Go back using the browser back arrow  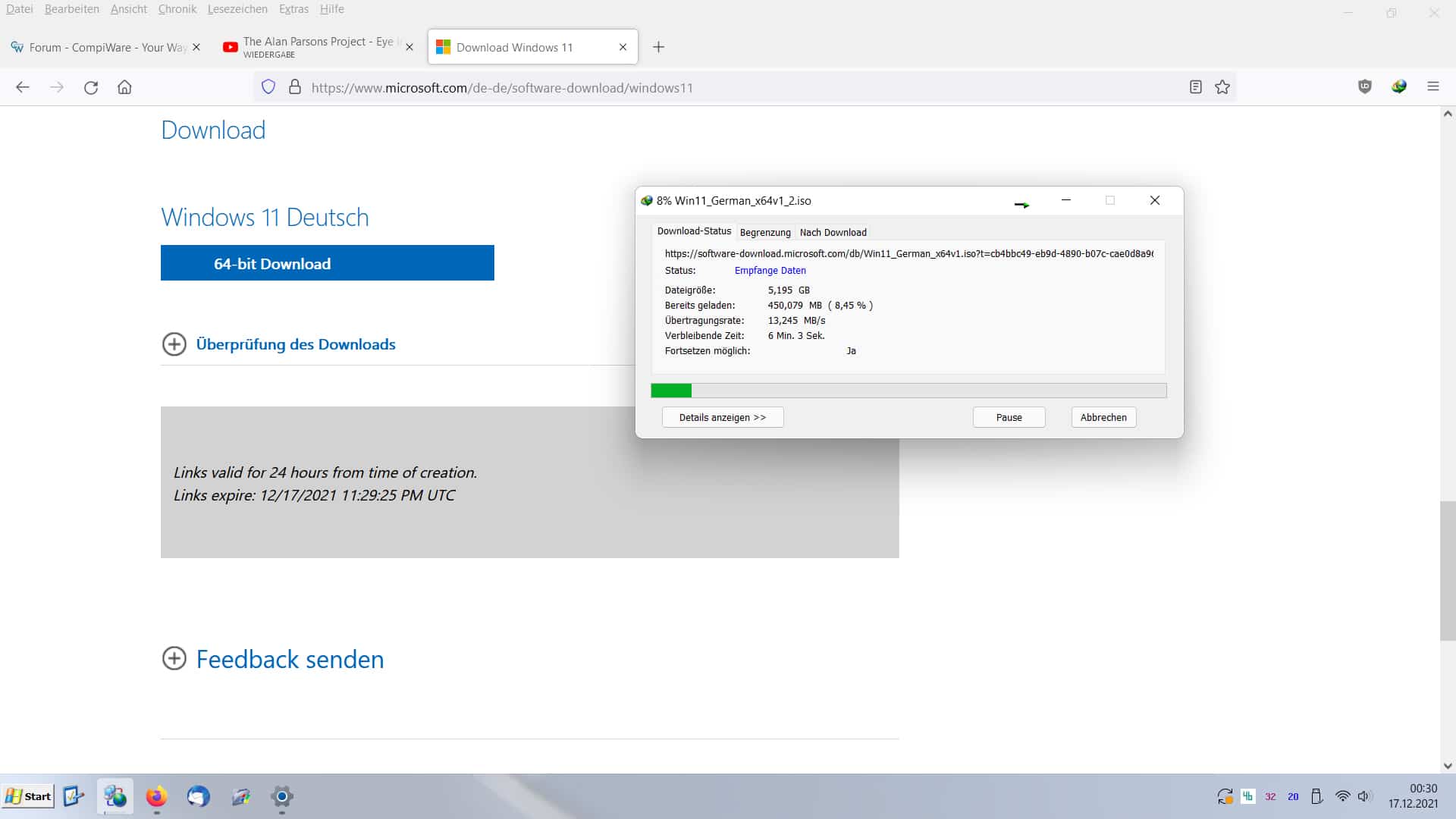[x=23, y=87]
